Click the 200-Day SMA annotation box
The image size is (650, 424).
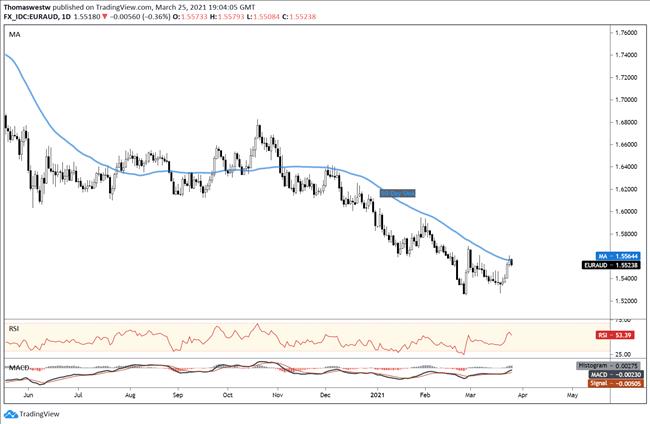click(397, 192)
